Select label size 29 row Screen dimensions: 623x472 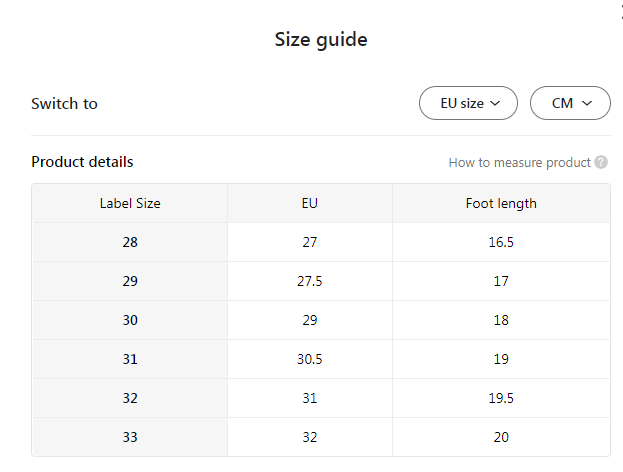(130, 281)
